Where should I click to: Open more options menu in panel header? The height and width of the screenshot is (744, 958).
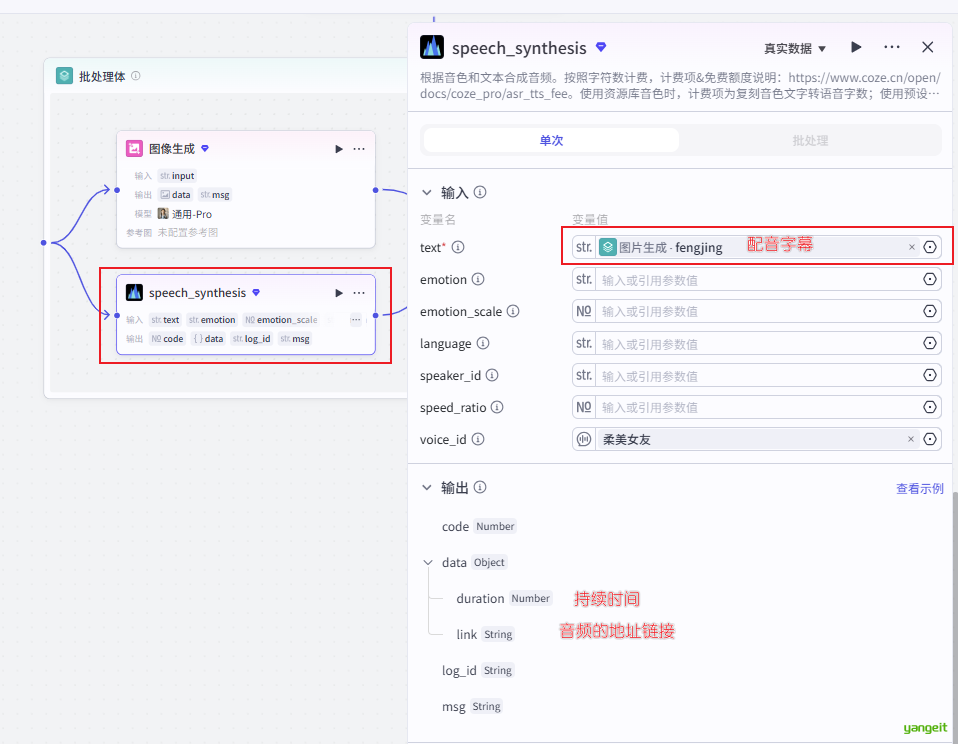(x=892, y=47)
